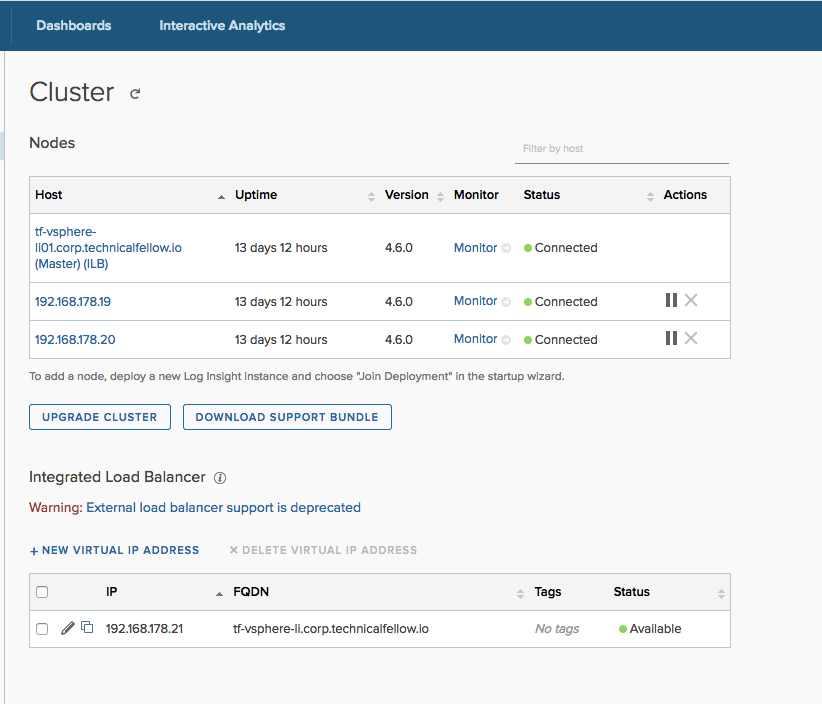Focus the Filter by host field
This screenshot has width=822, height=704.
pos(622,149)
